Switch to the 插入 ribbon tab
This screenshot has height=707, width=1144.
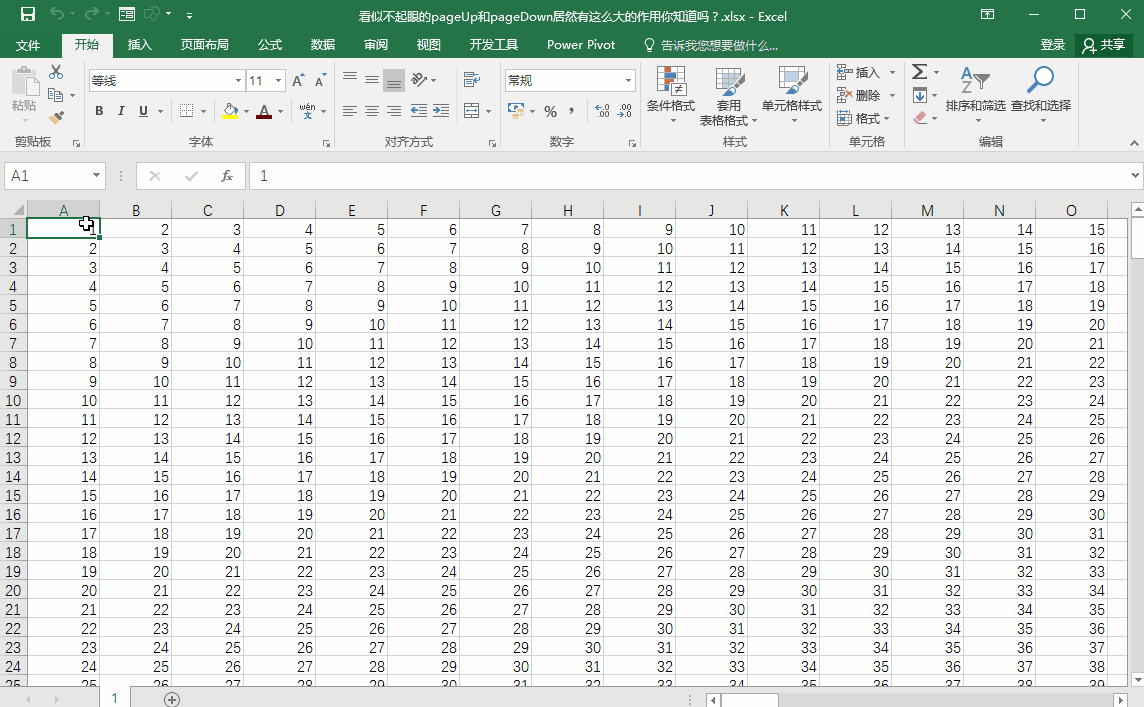139,45
